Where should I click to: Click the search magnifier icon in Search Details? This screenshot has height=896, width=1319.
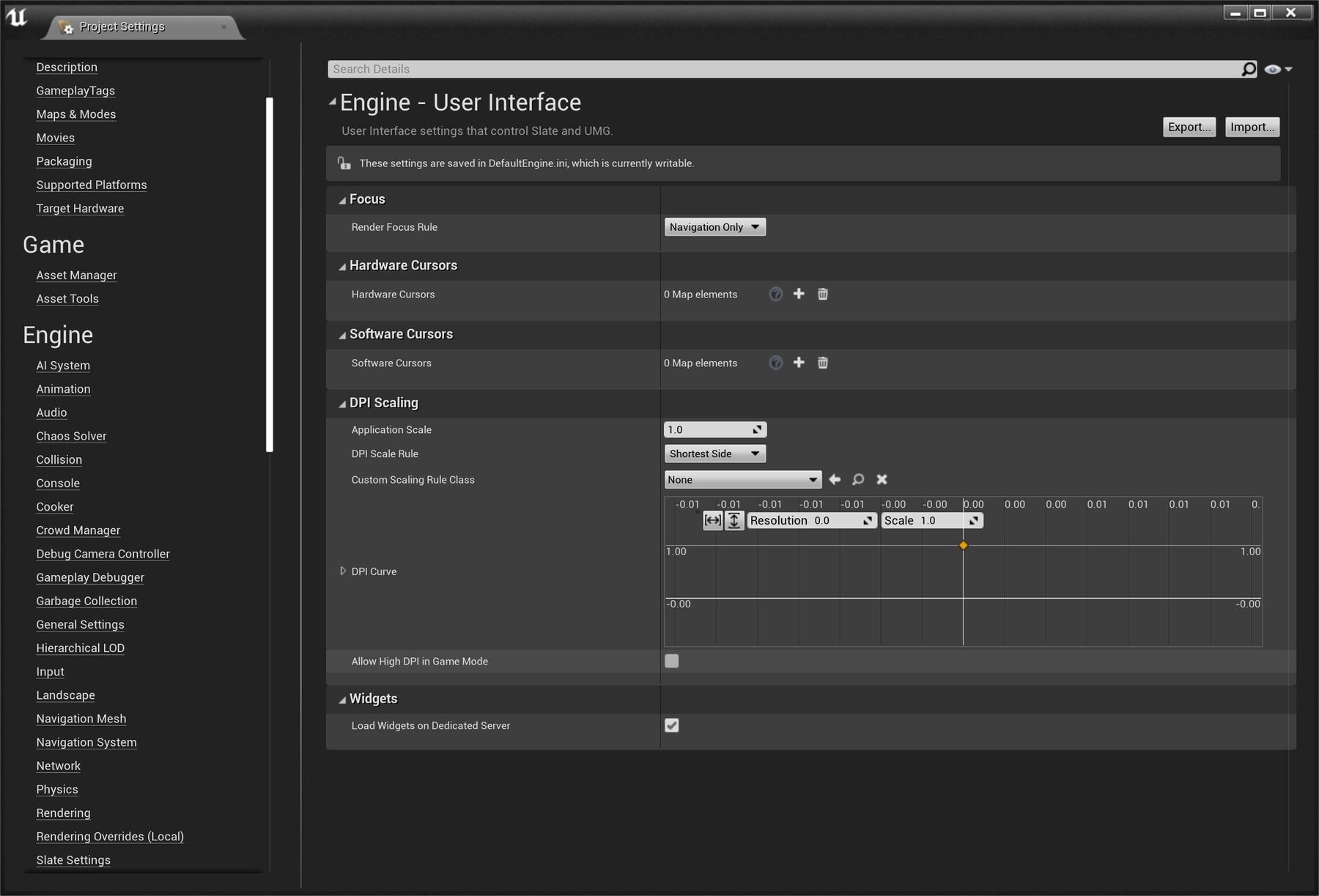coord(1248,69)
